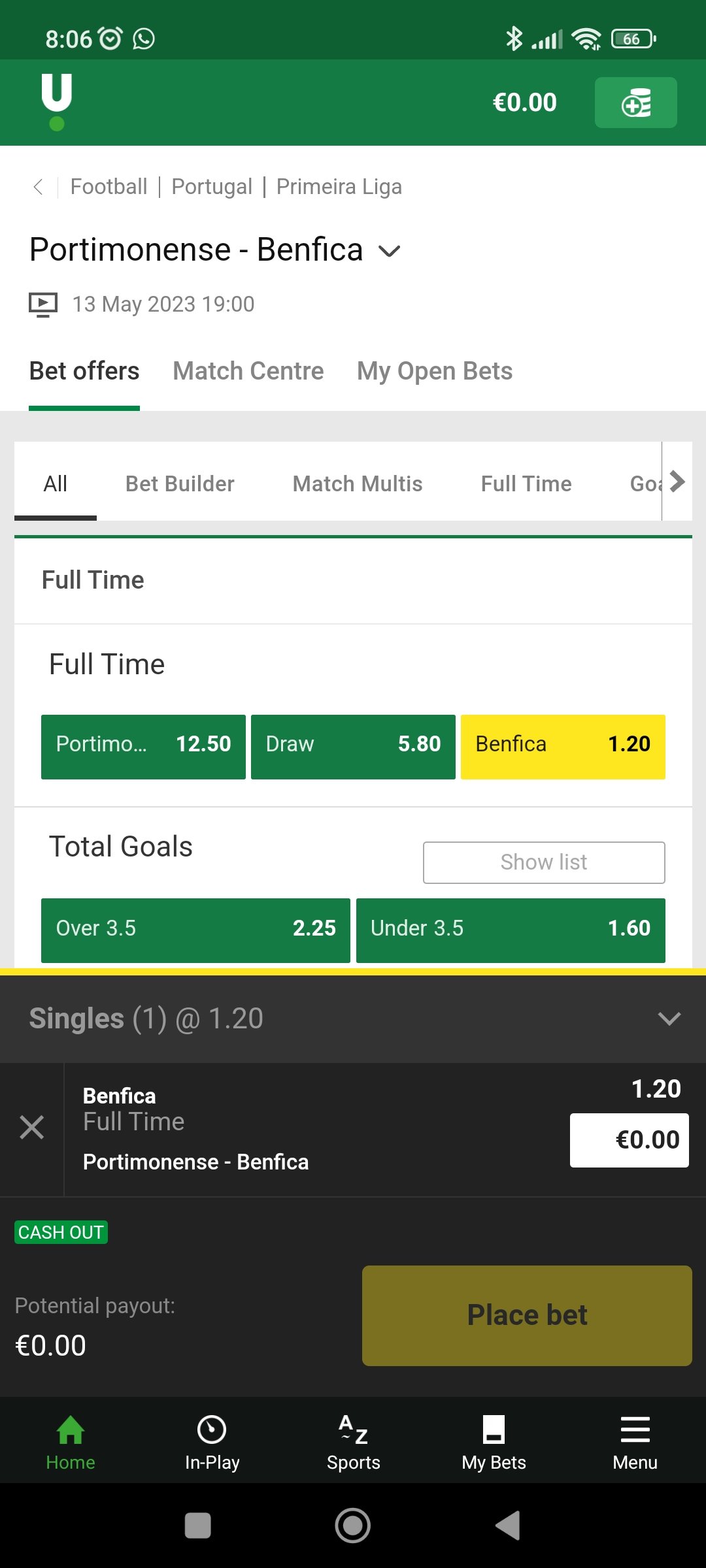Tap the Unibet logo icon
706x1568 pixels.
click(57, 102)
